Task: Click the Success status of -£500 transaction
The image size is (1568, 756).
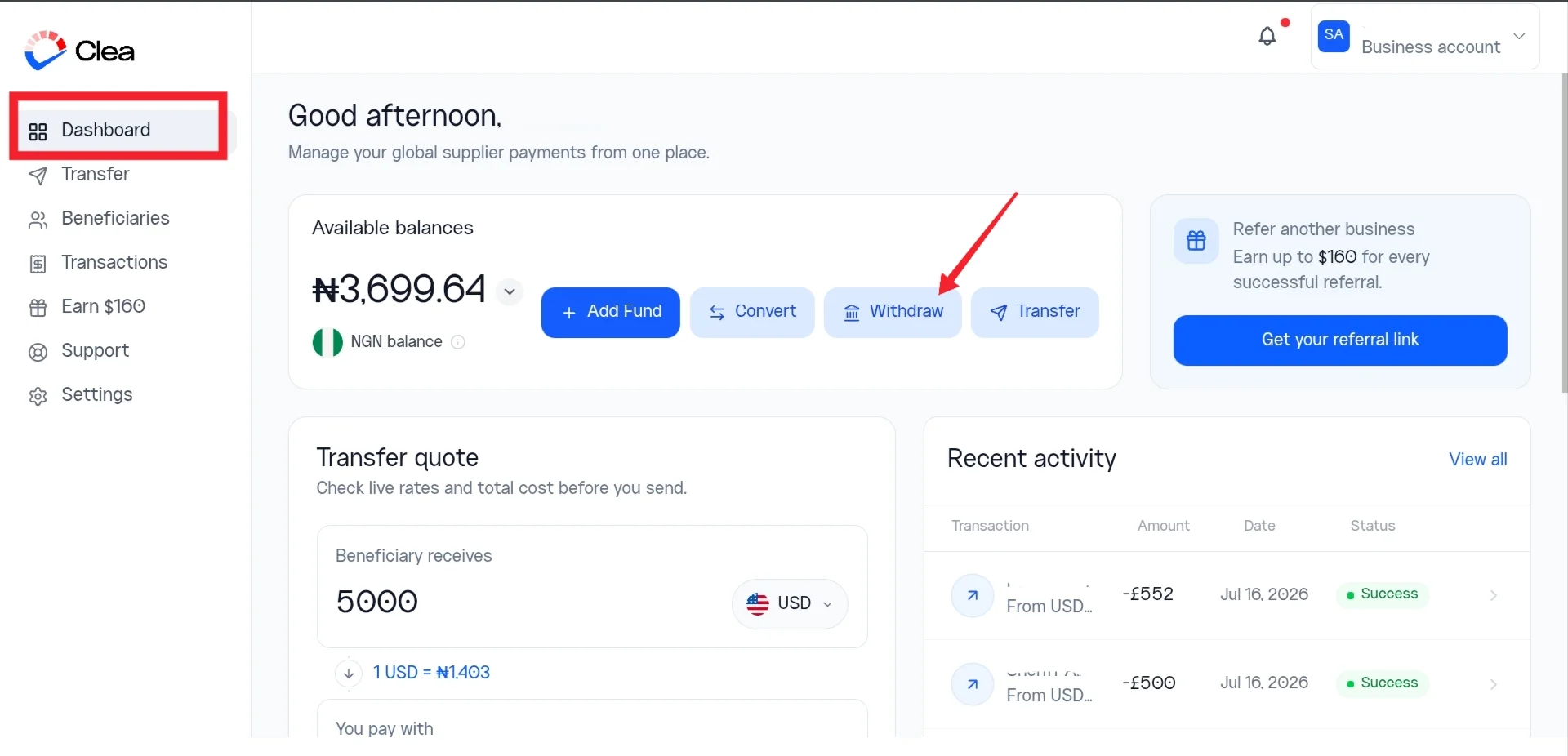Action: coord(1383,683)
